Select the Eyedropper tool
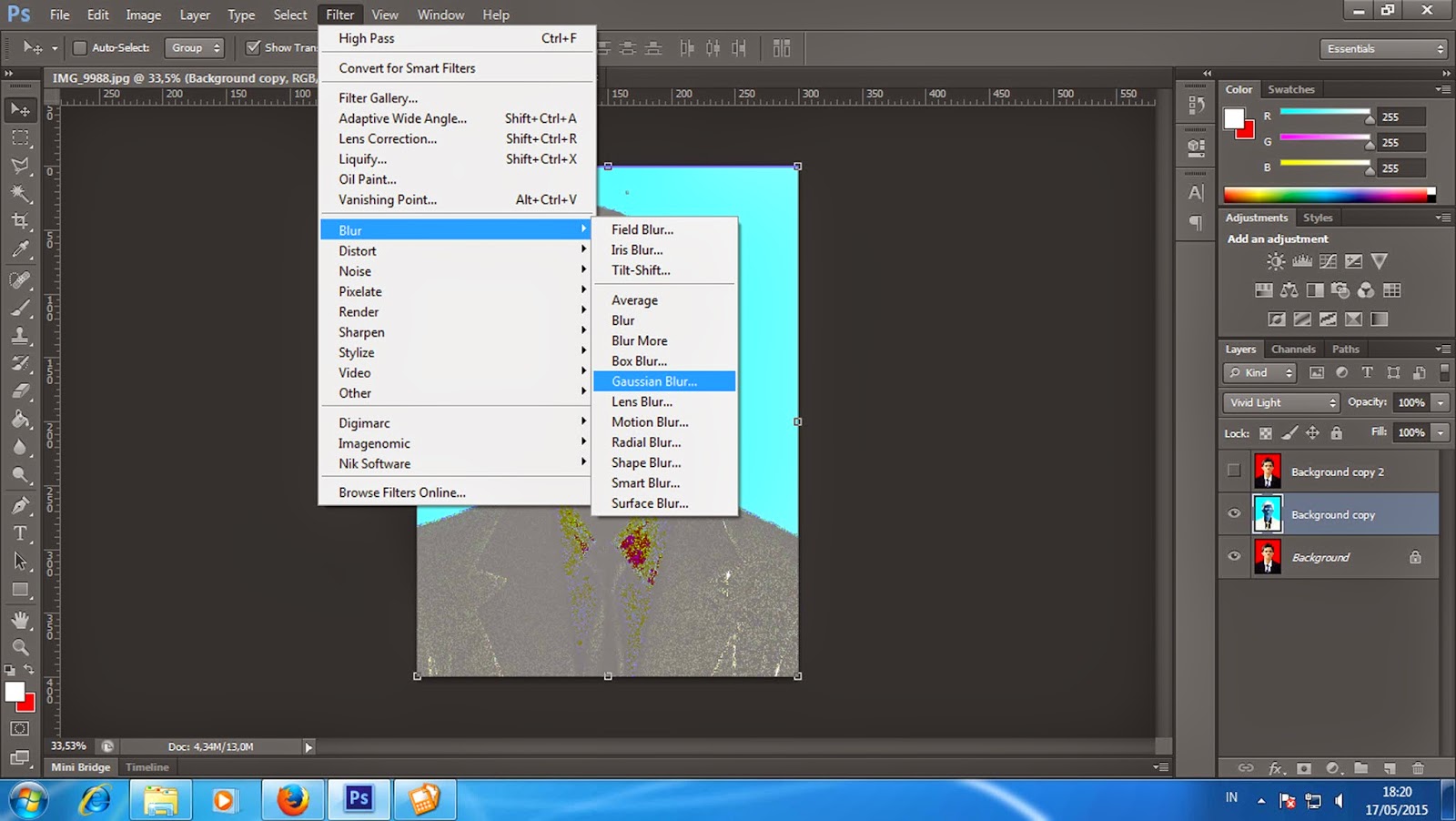The height and width of the screenshot is (821, 1456). pyautogui.click(x=20, y=249)
